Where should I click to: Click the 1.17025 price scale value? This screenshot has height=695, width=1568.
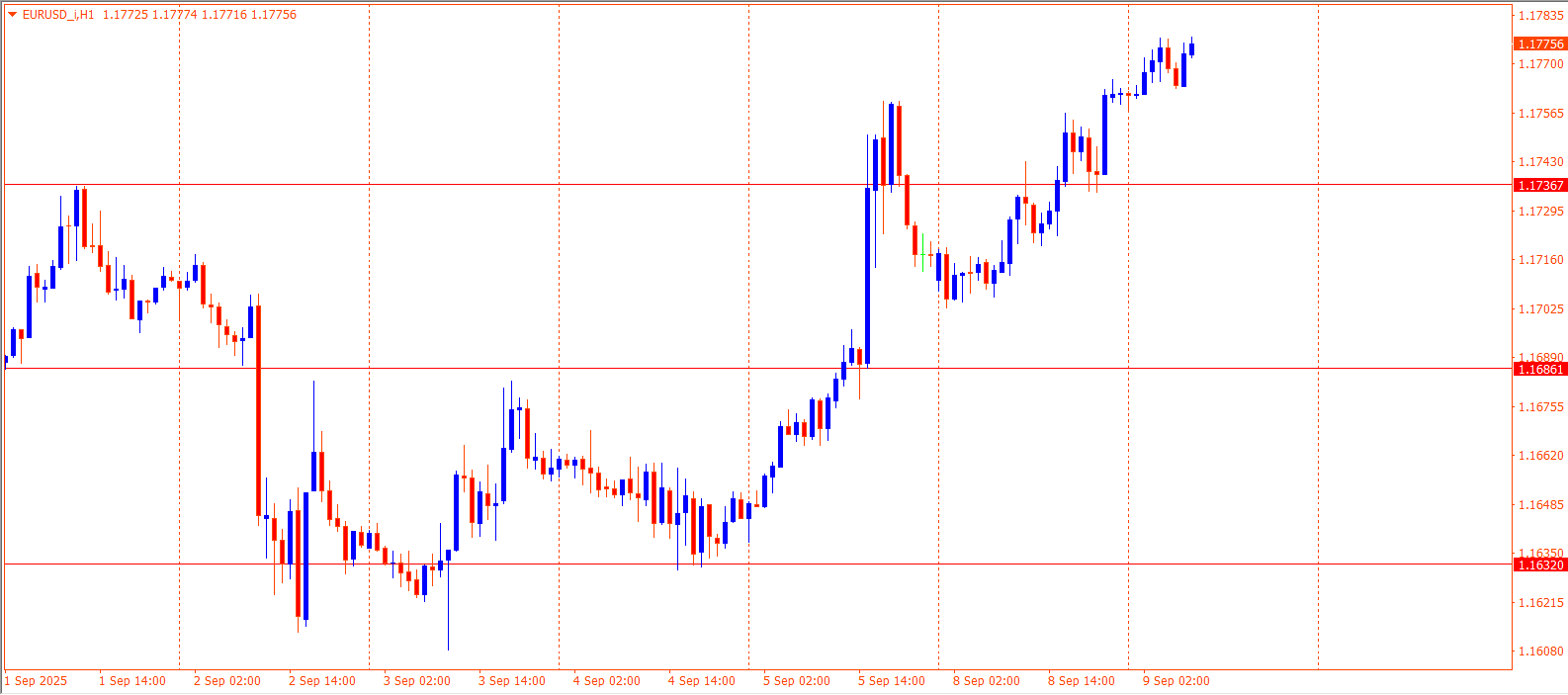(1540, 309)
